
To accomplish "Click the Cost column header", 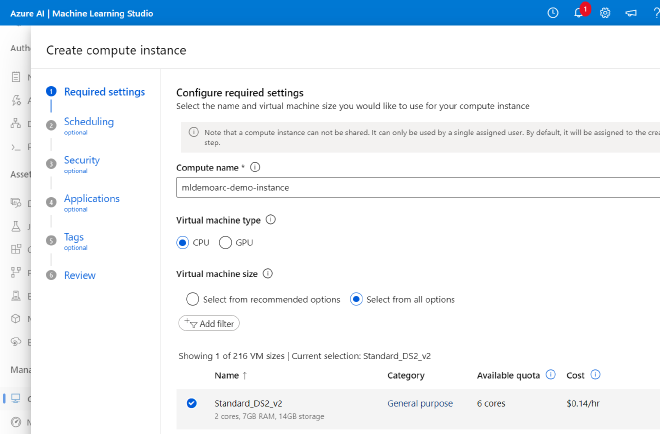I will [x=575, y=375].
